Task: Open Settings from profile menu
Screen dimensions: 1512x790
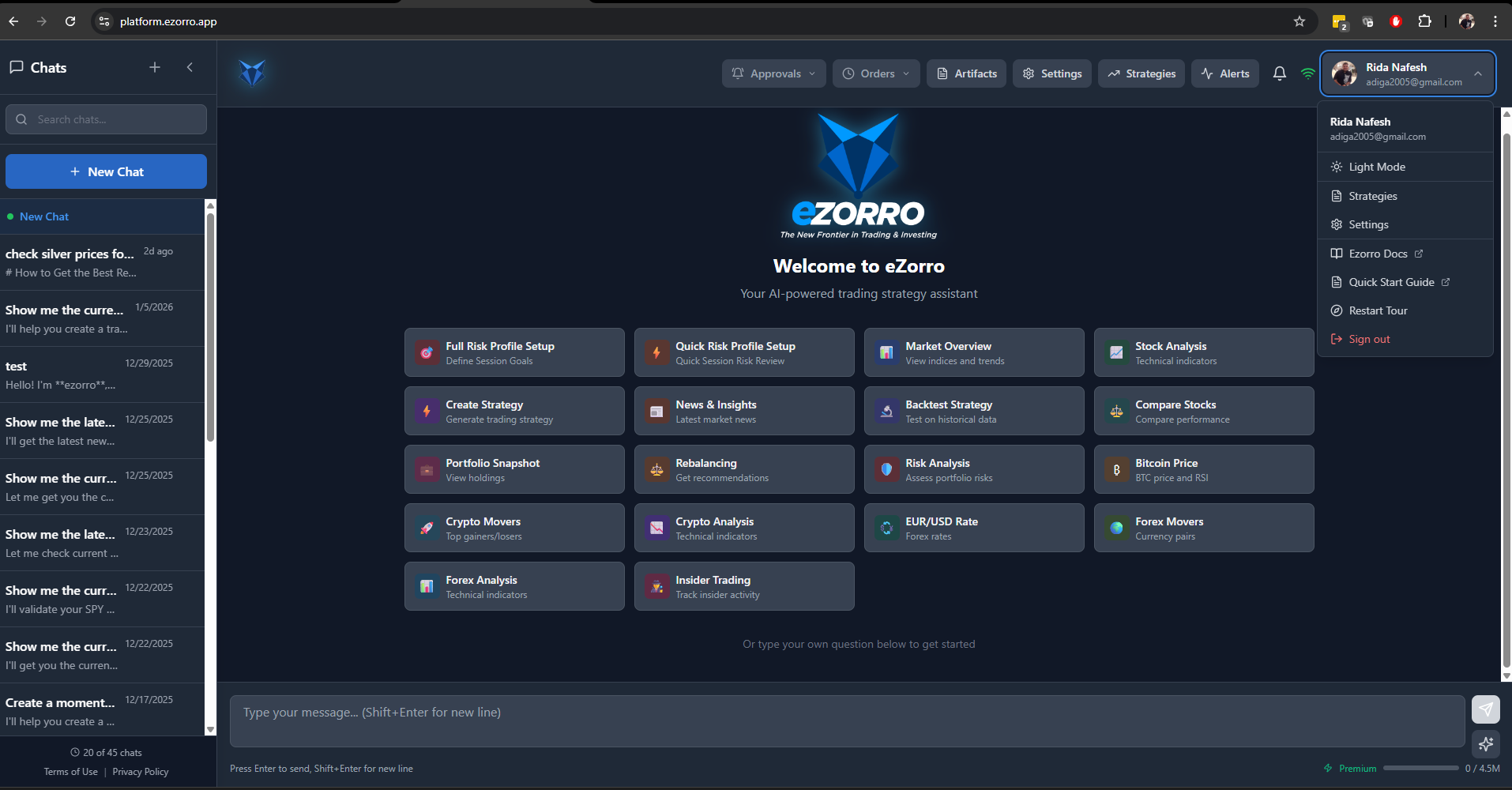Action: 1405,224
